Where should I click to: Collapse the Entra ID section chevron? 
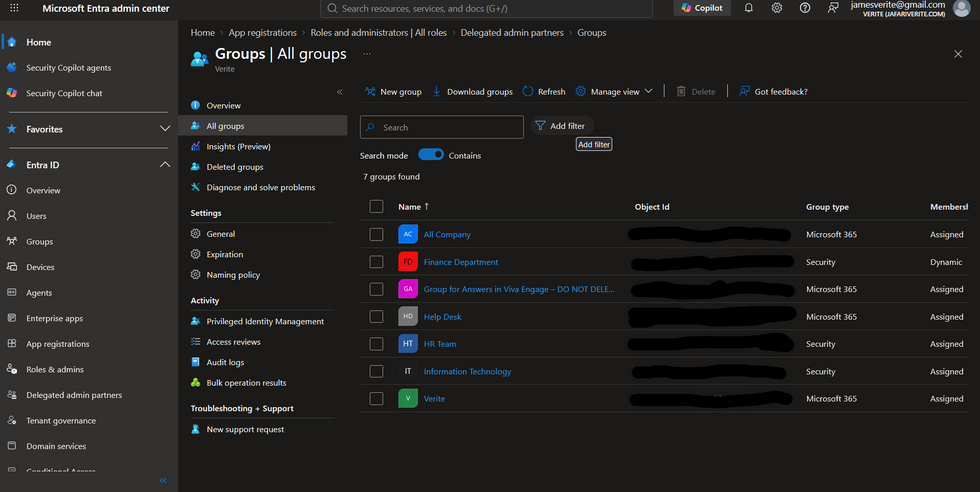164,164
